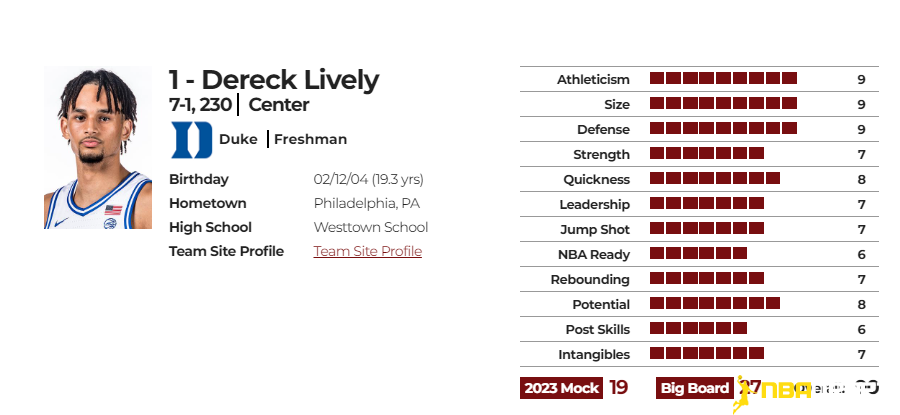The height and width of the screenshot is (415, 900).
Task: Click the Athleticism rating bar
Action: point(723,79)
